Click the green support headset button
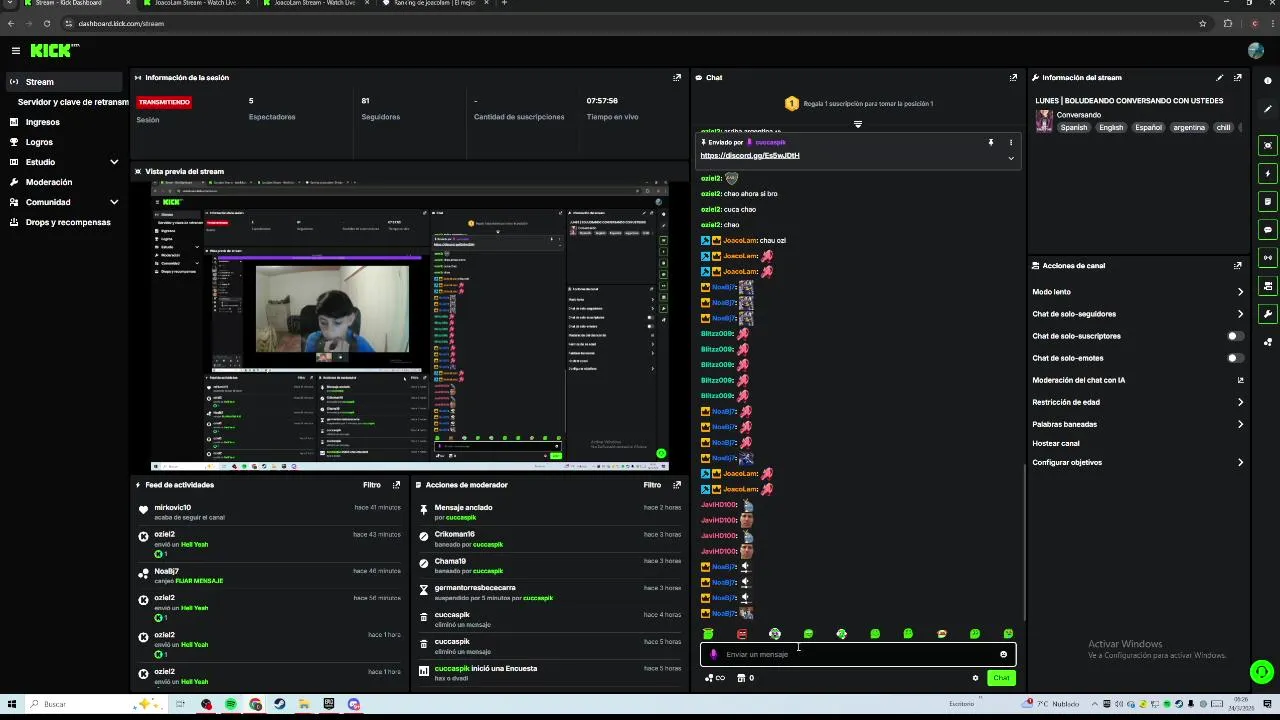Image resolution: width=1280 pixels, height=720 pixels. pos(1262,672)
